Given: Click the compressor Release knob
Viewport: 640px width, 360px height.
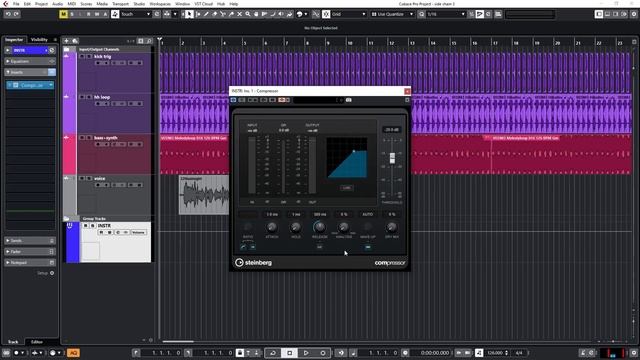Looking at the screenshot, I should click(x=320, y=227).
